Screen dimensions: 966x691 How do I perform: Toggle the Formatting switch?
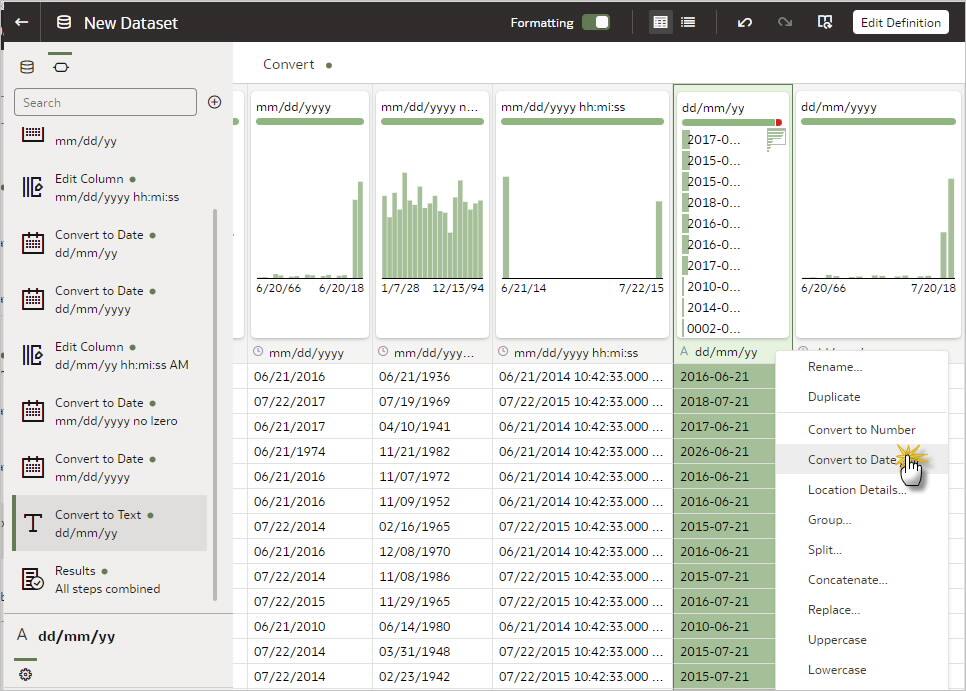coord(596,22)
